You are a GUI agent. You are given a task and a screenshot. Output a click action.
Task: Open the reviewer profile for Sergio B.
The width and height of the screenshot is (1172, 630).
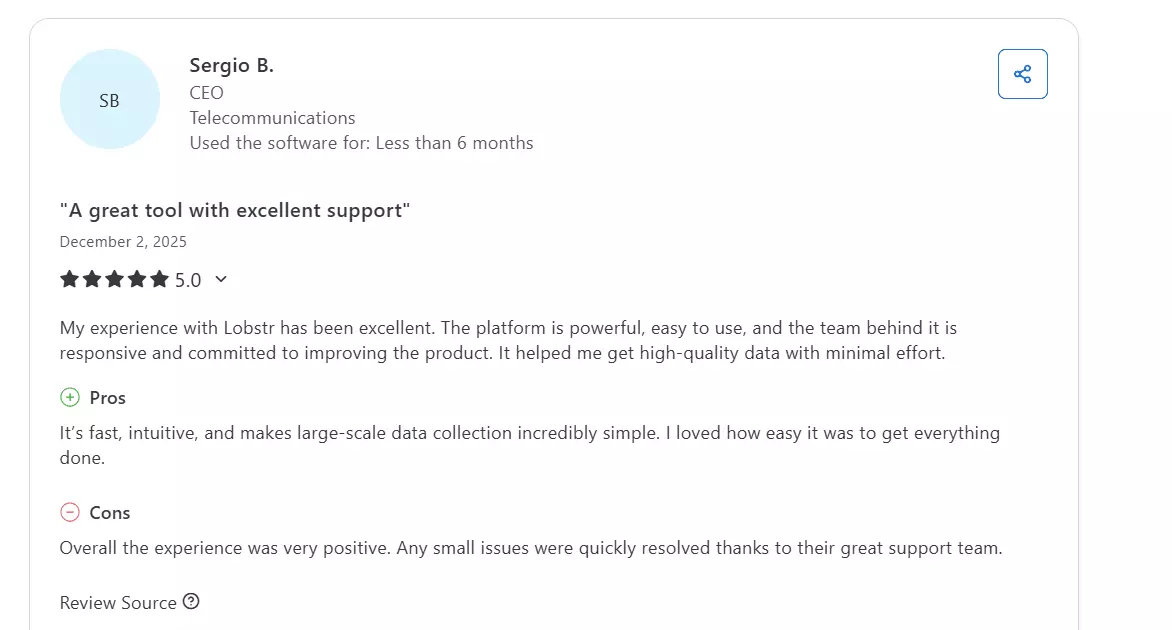click(232, 64)
